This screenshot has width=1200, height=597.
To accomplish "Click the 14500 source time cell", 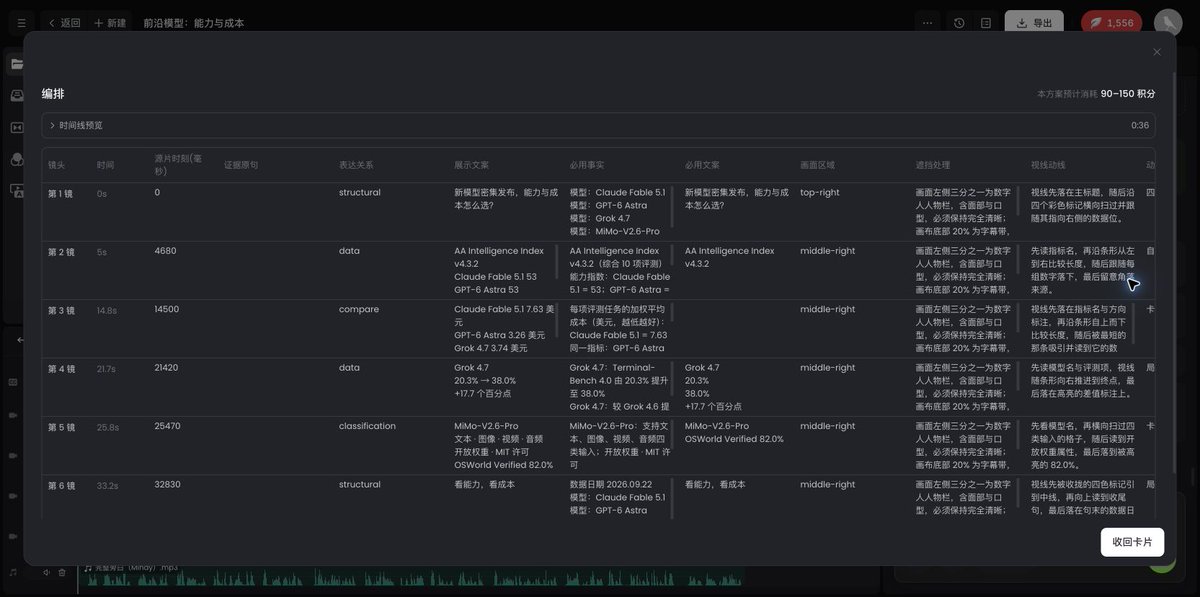I will click(x=167, y=309).
